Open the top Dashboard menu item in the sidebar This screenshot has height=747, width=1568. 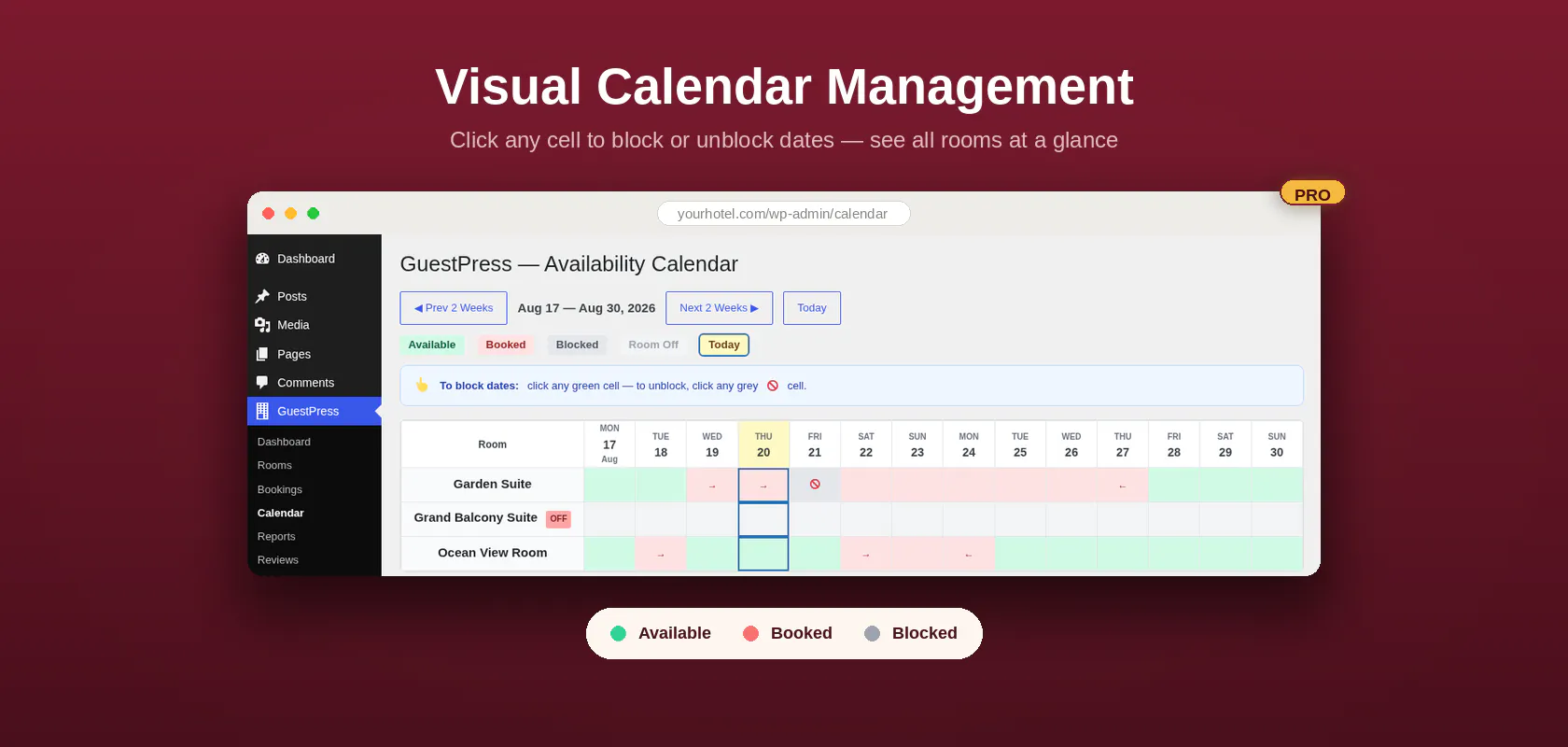coord(315,259)
